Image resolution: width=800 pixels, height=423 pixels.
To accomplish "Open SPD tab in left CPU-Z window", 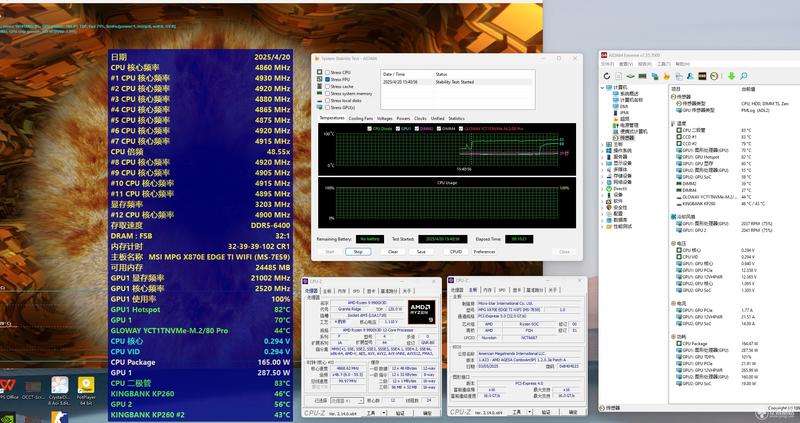I will [x=357, y=290].
